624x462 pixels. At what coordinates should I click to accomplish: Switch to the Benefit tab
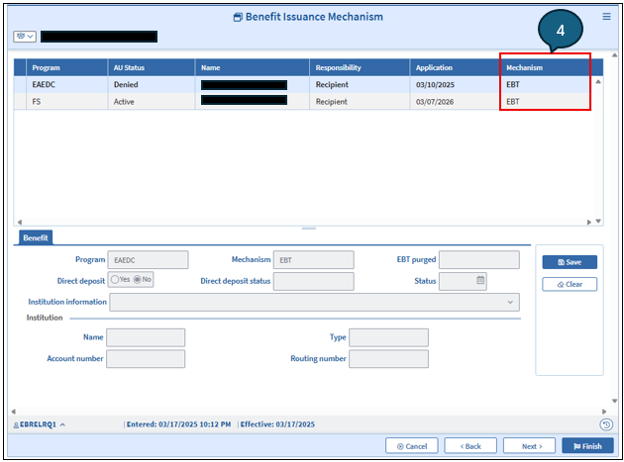tap(35, 238)
